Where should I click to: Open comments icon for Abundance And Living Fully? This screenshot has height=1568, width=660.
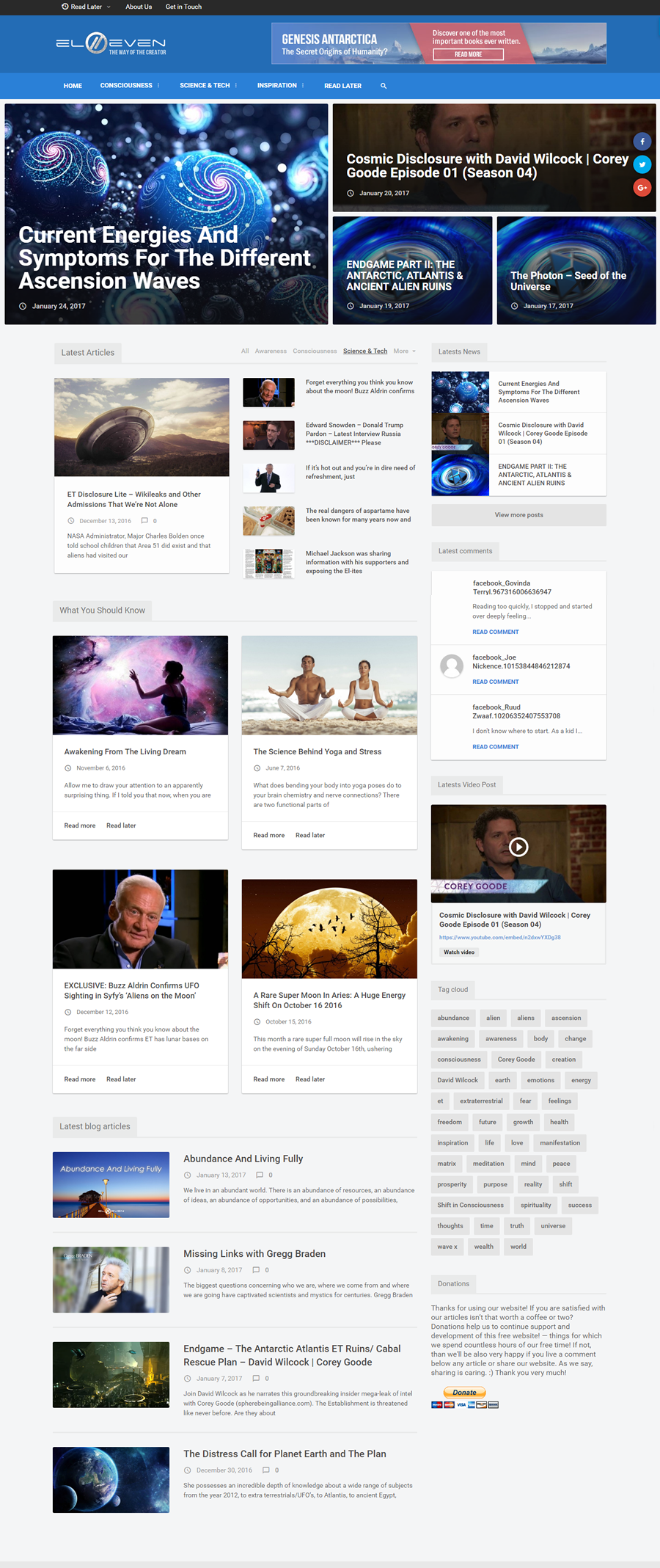click(260, 1175)
